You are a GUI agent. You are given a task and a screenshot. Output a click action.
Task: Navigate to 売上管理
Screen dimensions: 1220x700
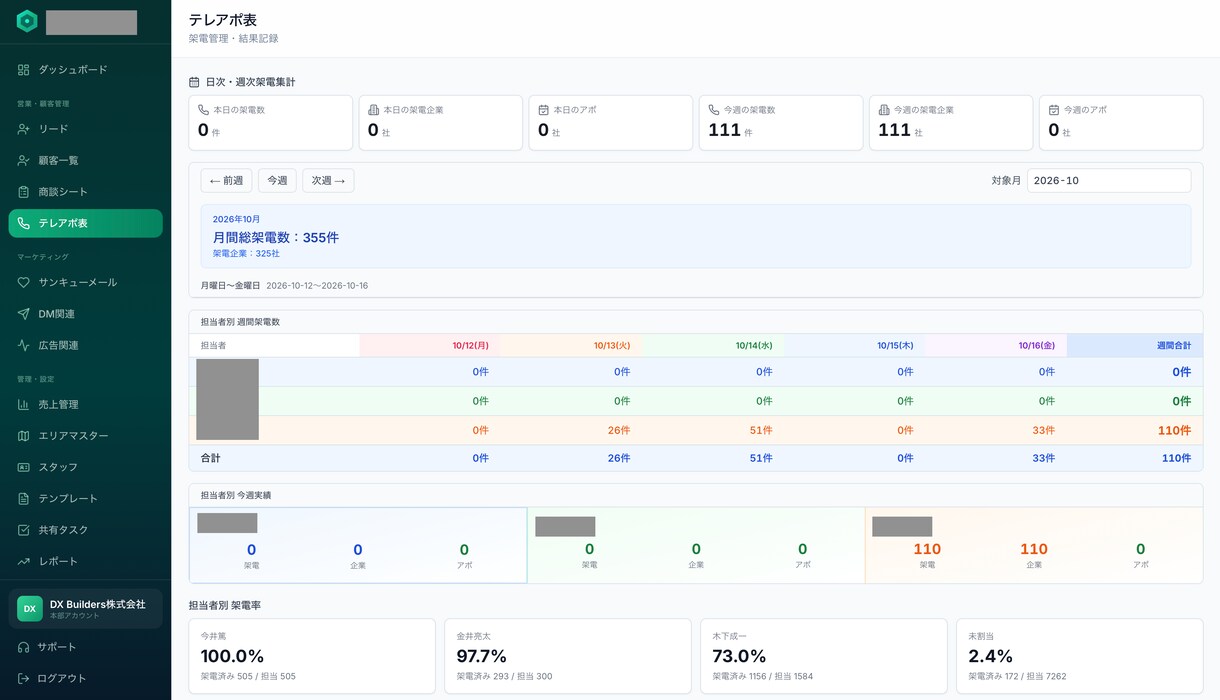point(85,405)
